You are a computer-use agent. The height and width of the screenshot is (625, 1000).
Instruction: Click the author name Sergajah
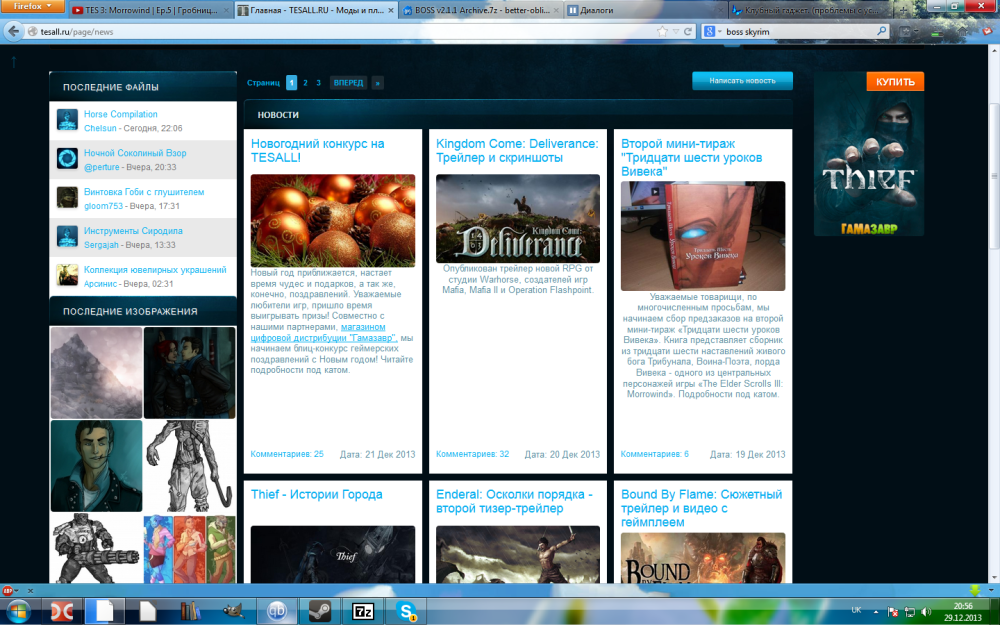[x=101, y=245]
